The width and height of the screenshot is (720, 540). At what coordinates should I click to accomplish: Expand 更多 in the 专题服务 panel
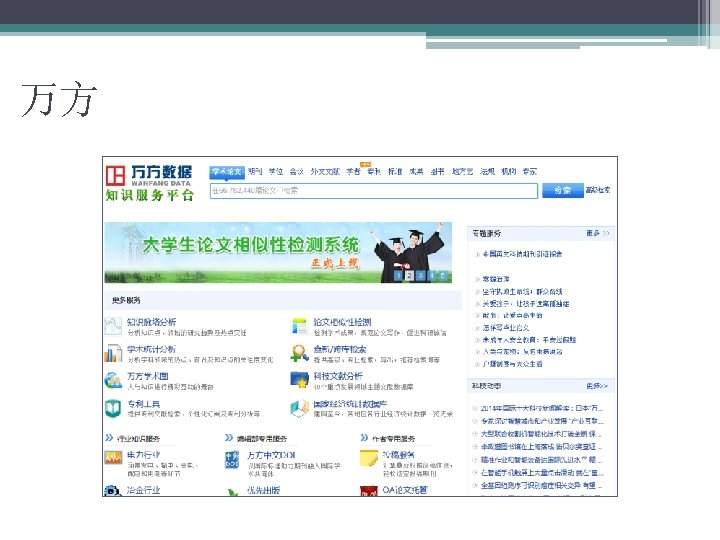[x=597, y=233]
